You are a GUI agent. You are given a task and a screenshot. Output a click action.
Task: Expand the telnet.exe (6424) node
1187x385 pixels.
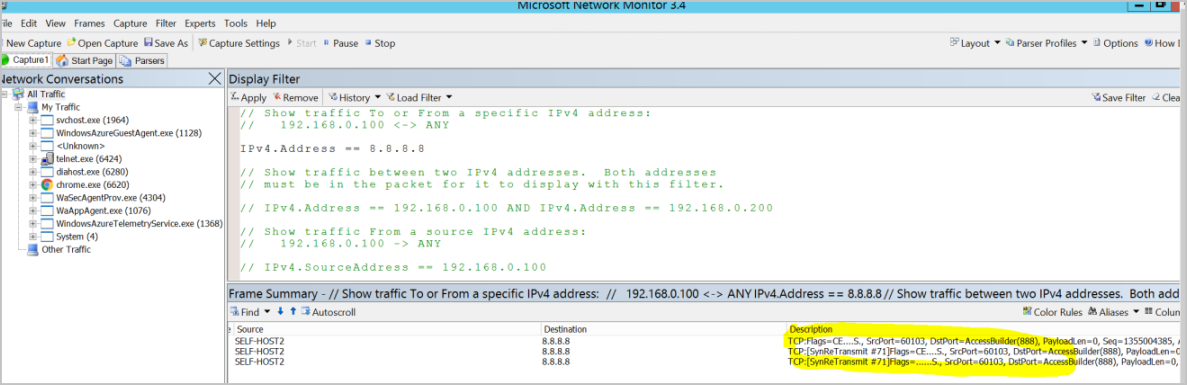(x=33, y=159)
